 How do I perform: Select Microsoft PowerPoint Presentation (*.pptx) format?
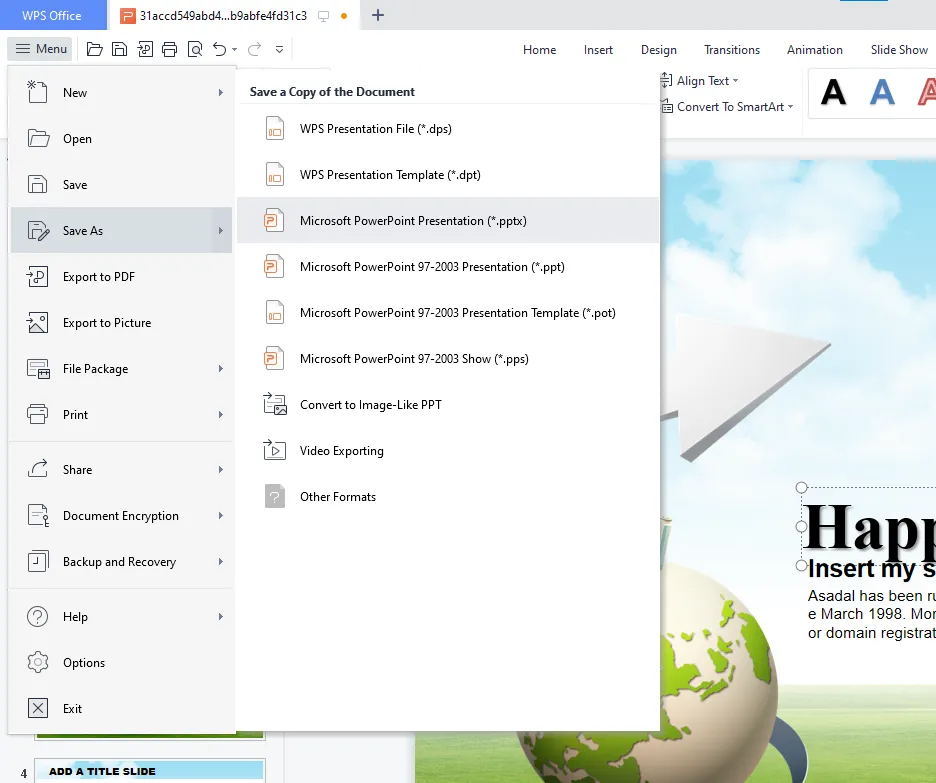[412, 221]
